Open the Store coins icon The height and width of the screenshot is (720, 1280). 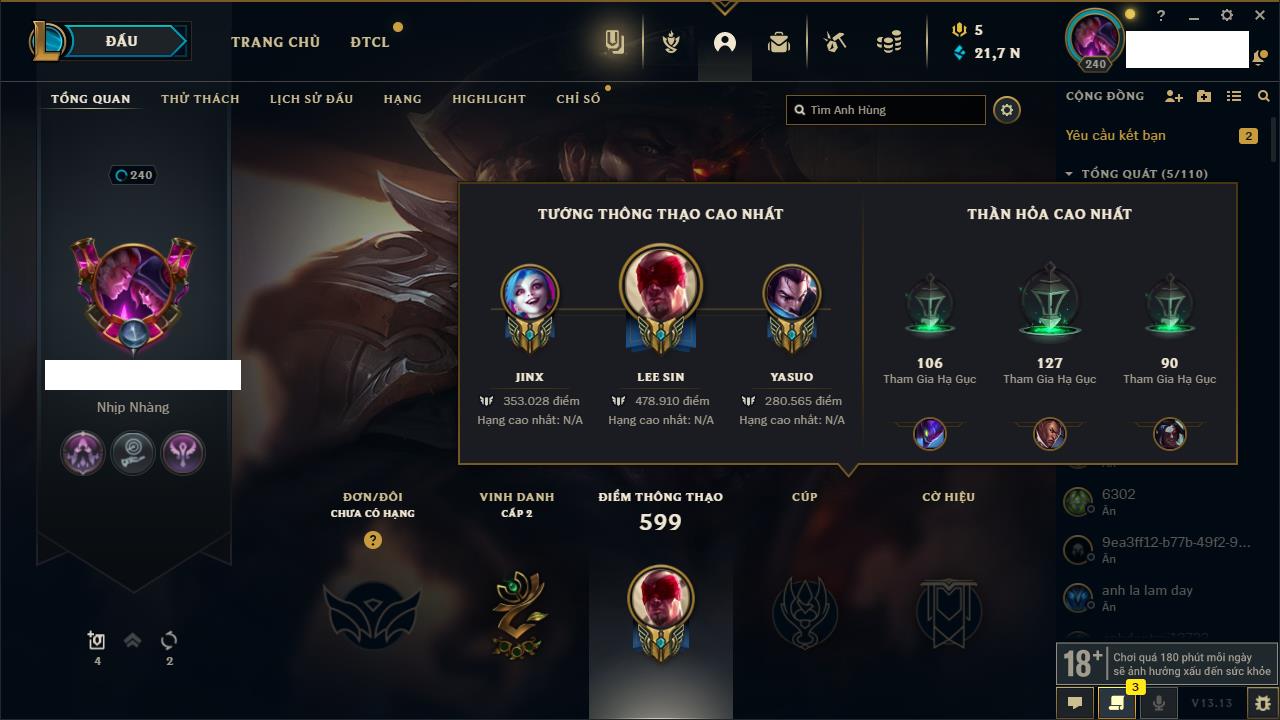click(x=889, y=42)
